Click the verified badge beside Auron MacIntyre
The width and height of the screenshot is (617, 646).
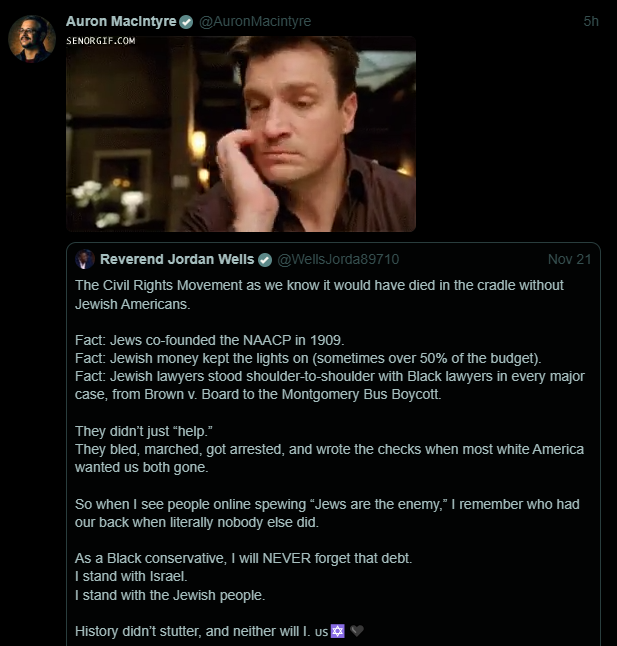186,22
